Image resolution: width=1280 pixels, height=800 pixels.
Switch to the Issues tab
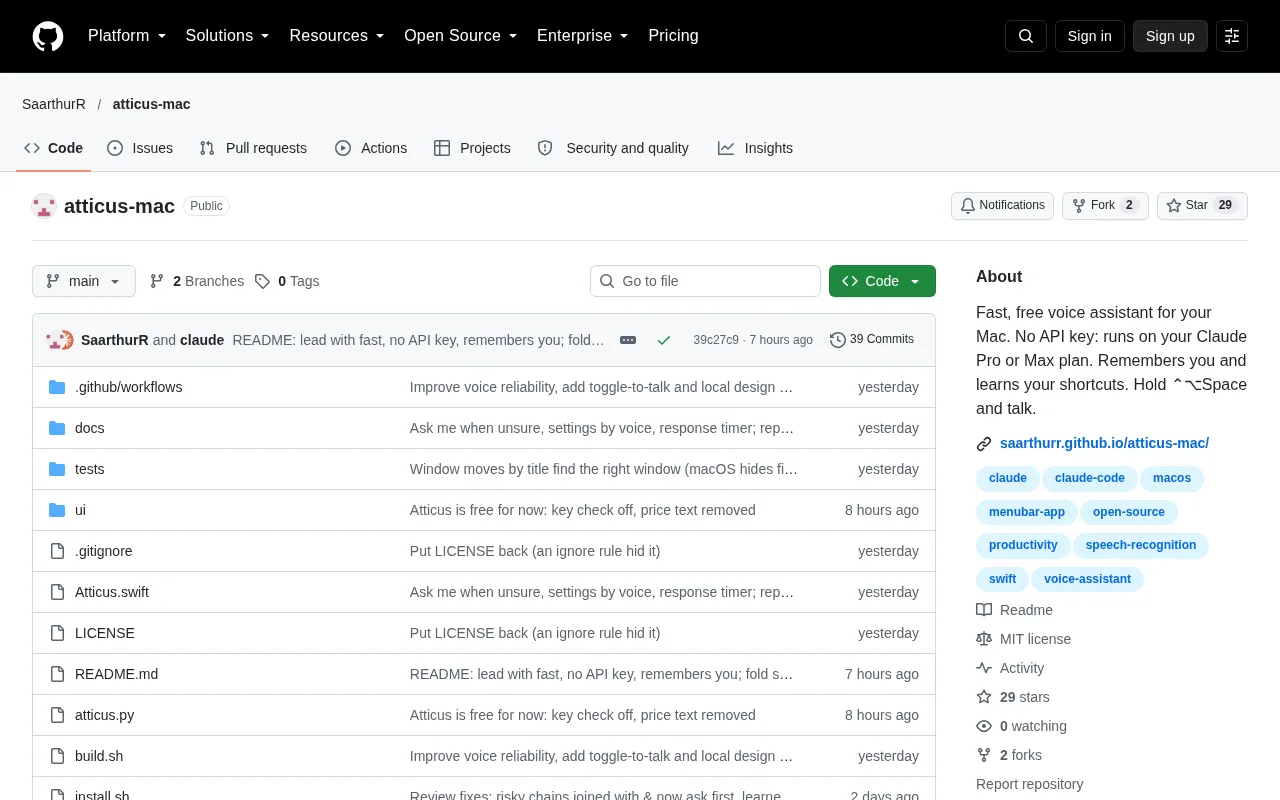[140, 148]
